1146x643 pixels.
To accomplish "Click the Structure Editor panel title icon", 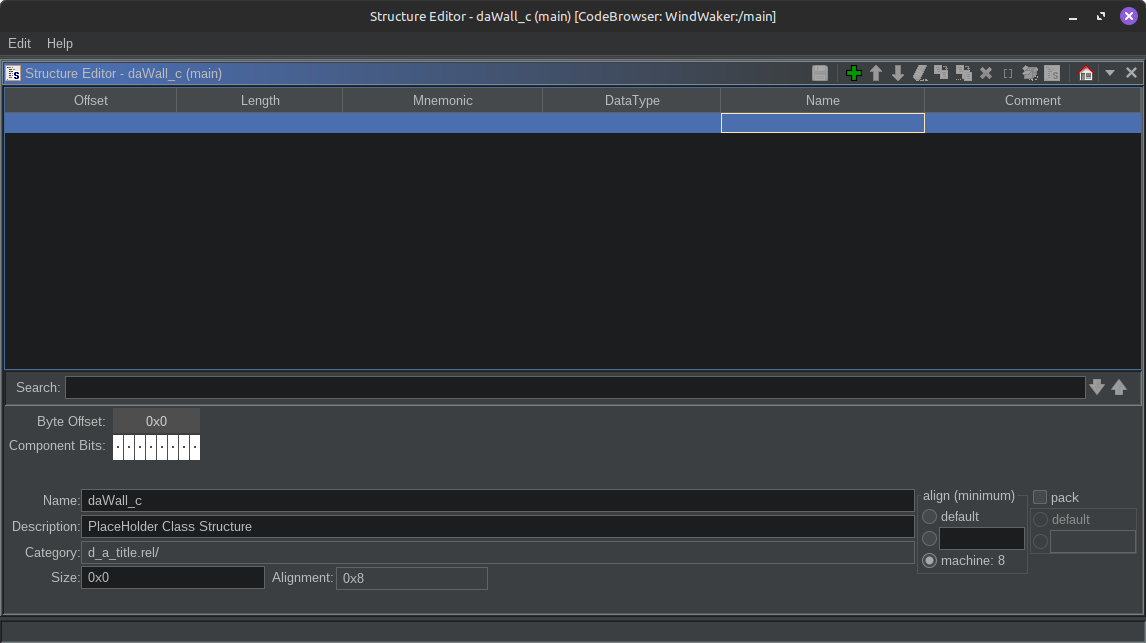I will click(13, 73).
